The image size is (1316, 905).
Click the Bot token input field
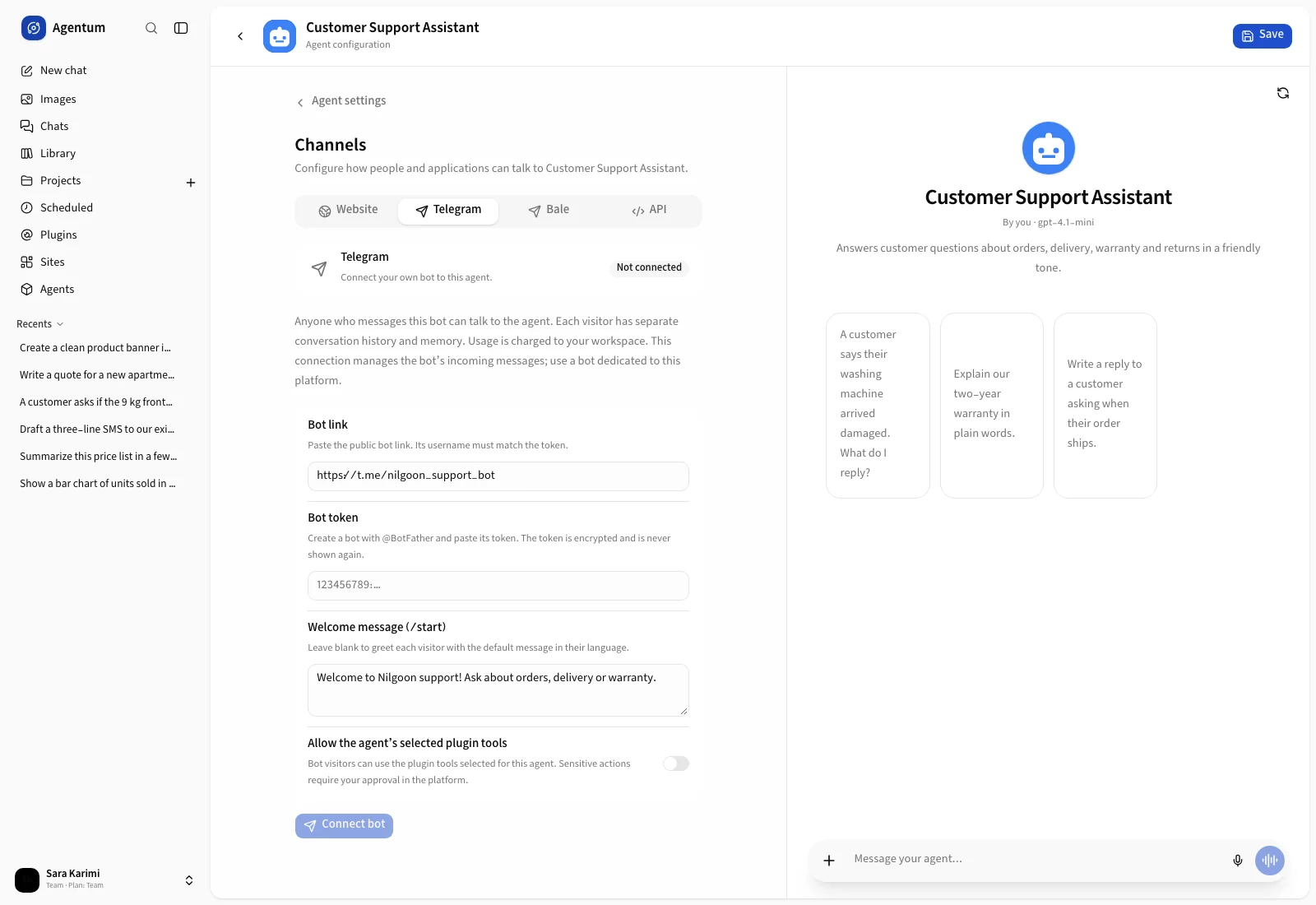click(498, 585)
